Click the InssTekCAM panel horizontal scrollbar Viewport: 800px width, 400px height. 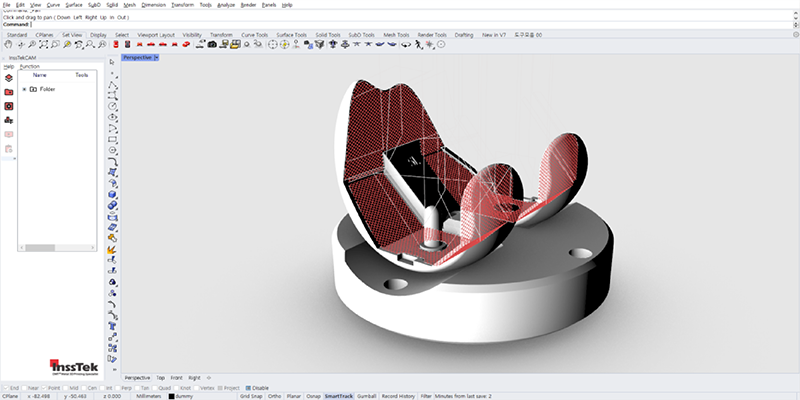[57, 247]
